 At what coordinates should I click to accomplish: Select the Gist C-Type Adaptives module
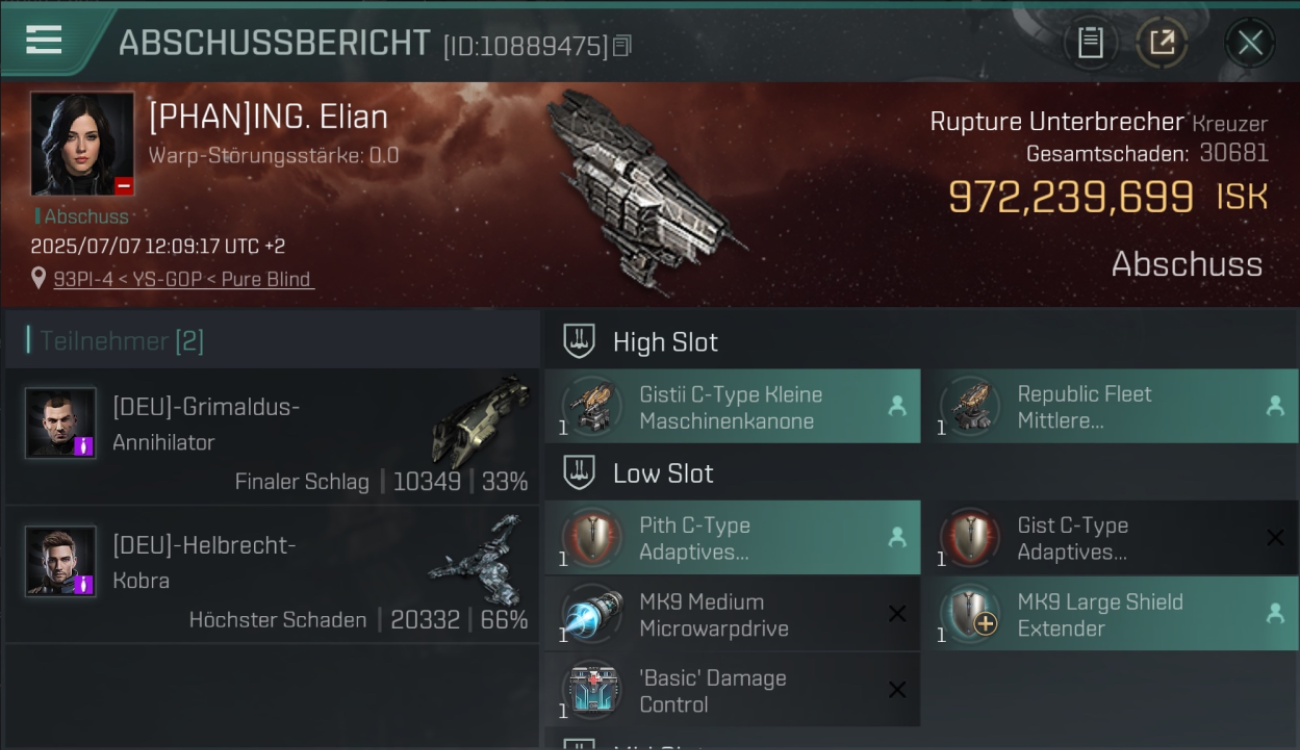1110,538
